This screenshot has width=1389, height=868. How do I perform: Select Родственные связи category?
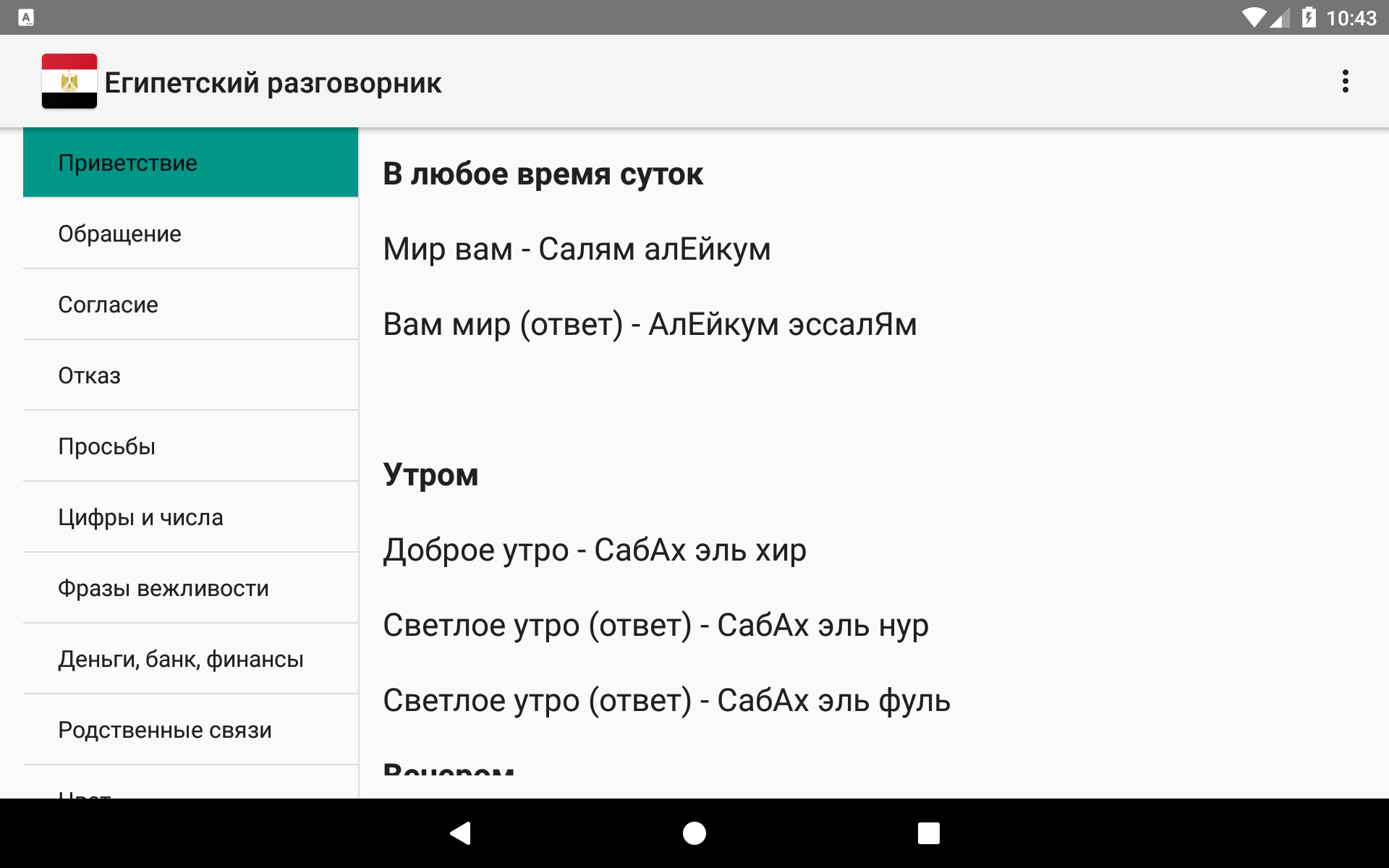tap(190, 730)
